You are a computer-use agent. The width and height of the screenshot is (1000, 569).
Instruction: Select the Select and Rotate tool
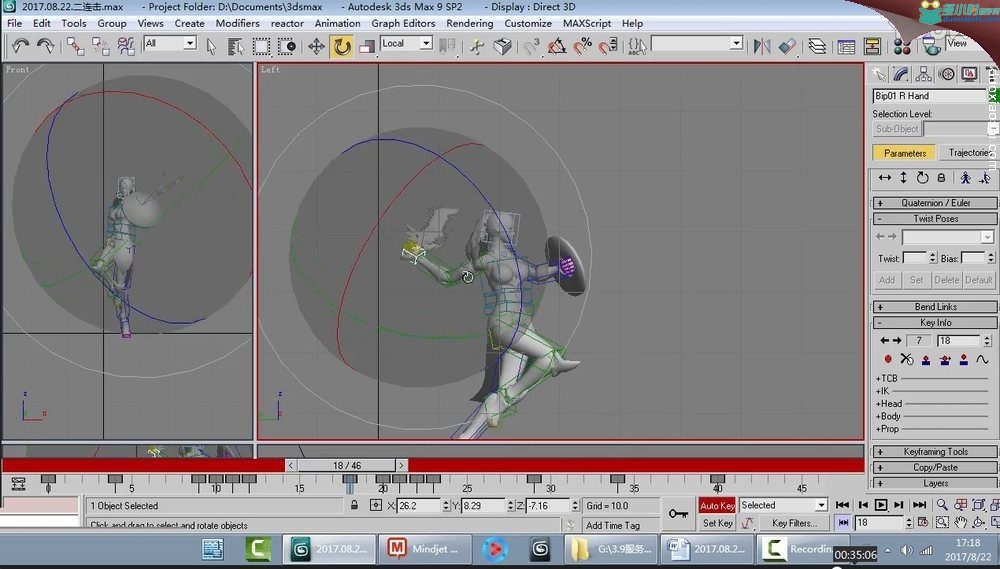pos(342,46)
